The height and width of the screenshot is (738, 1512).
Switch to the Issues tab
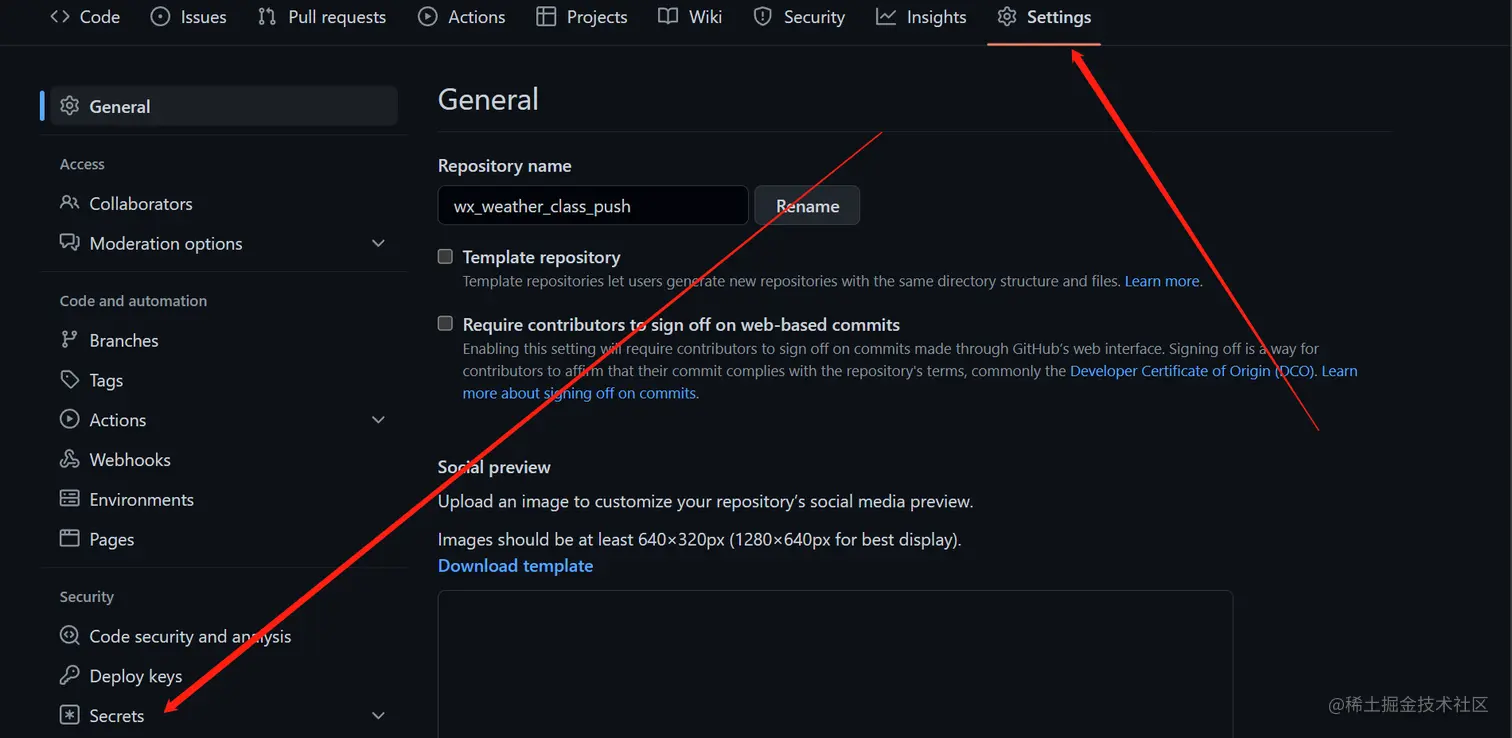(188, 17)
